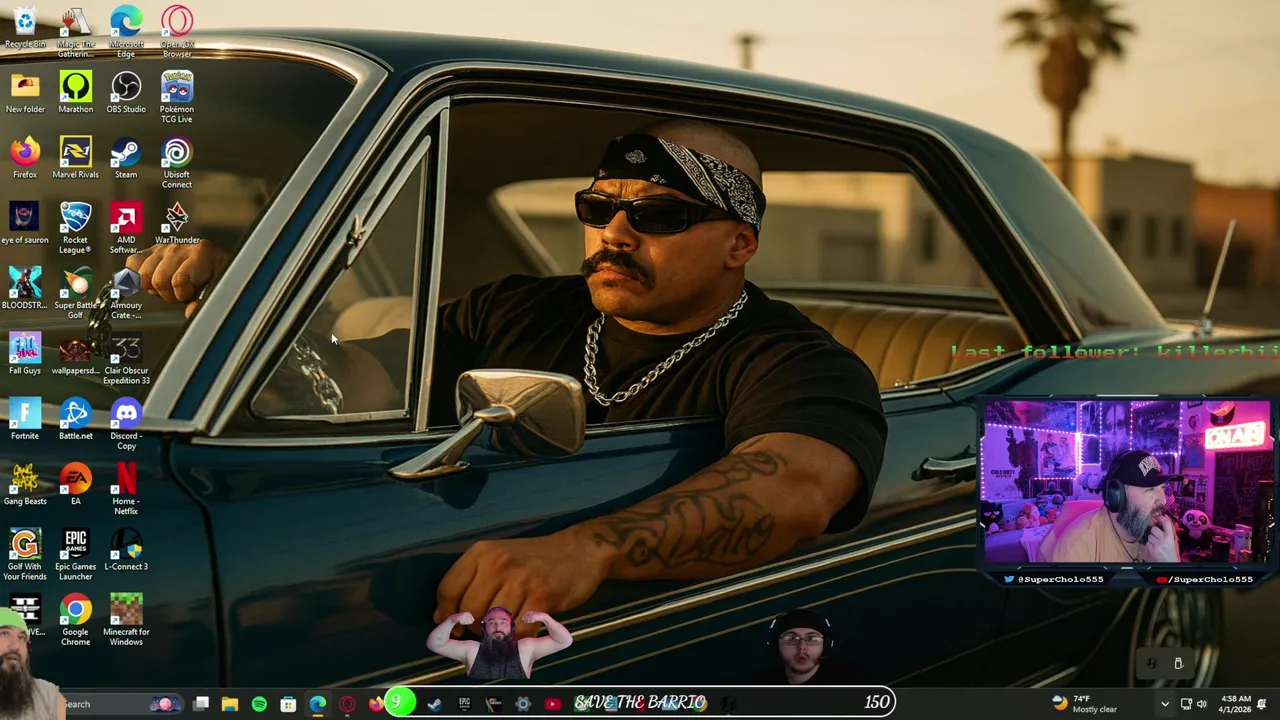Screen dimensions: 1280x720
Task: Launch Magic The Gathering desktop shortcut
Action: pyautogui.click(x=75, y=31)
